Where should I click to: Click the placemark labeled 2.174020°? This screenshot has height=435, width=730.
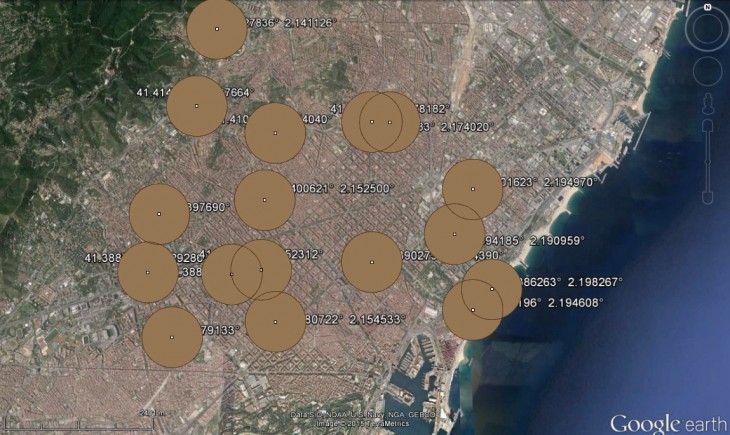pos(391,122)
